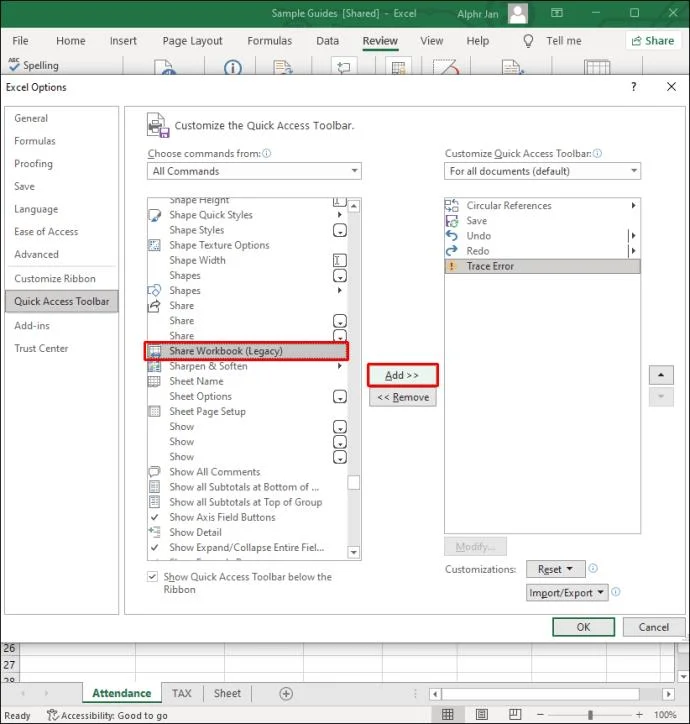The image size is (690, 724).
Task: Click the info icon beside Choose commands from
Action: pyautogui.click(x=266, y=153)
